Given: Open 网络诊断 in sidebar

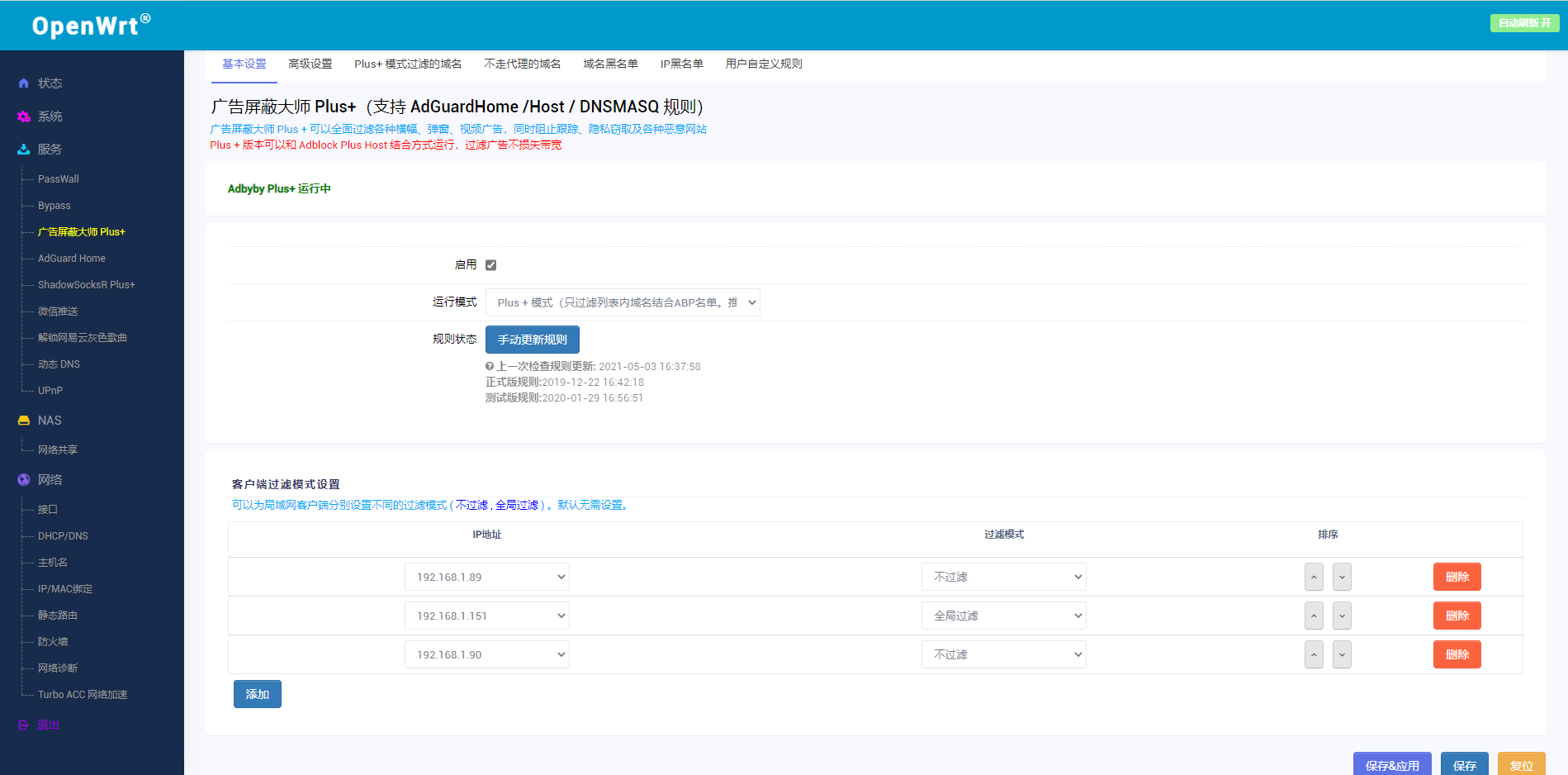Looking at the screenshot, I should [58, 668].
